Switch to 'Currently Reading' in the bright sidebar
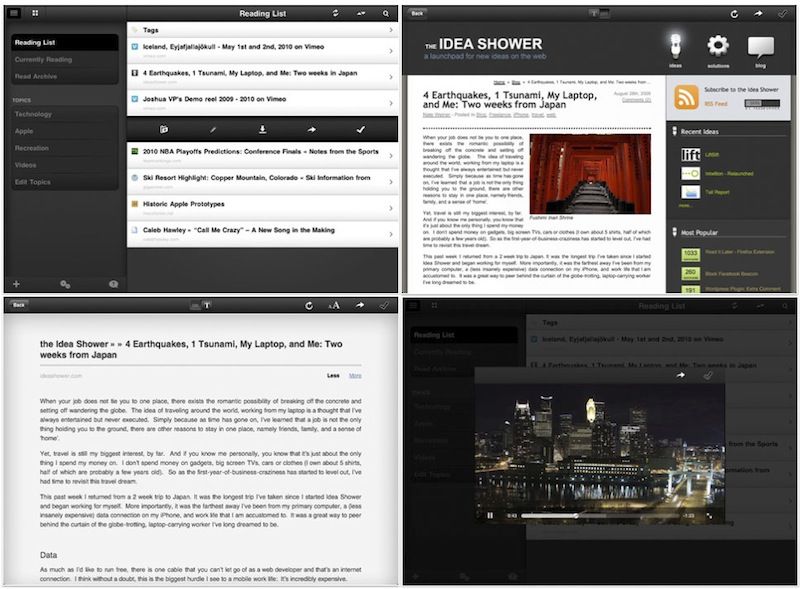The image size is (800, 589). click(x=64, y=59)
